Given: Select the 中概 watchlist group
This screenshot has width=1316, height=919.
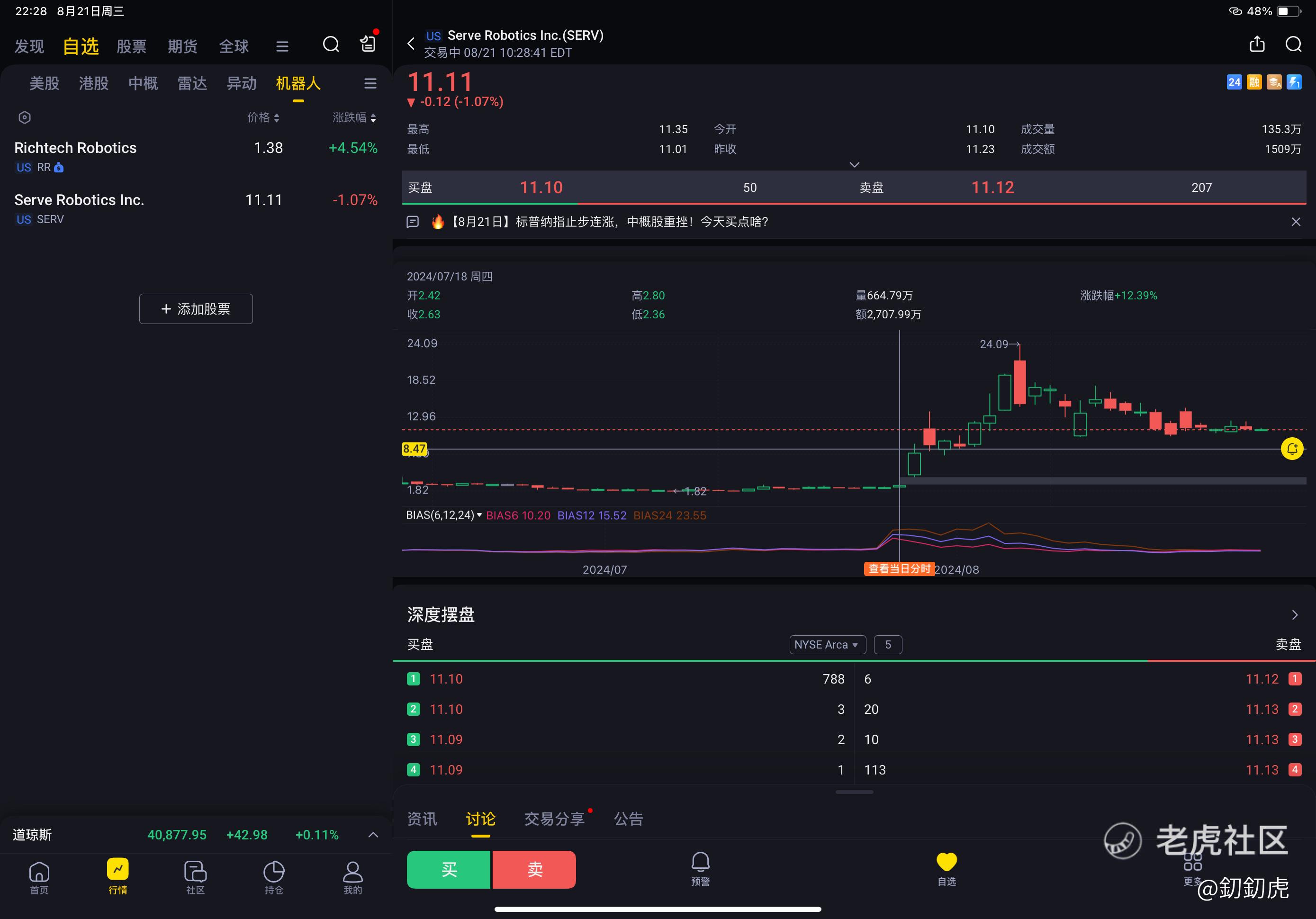Looking at the screenshot, I should (143, 84).
